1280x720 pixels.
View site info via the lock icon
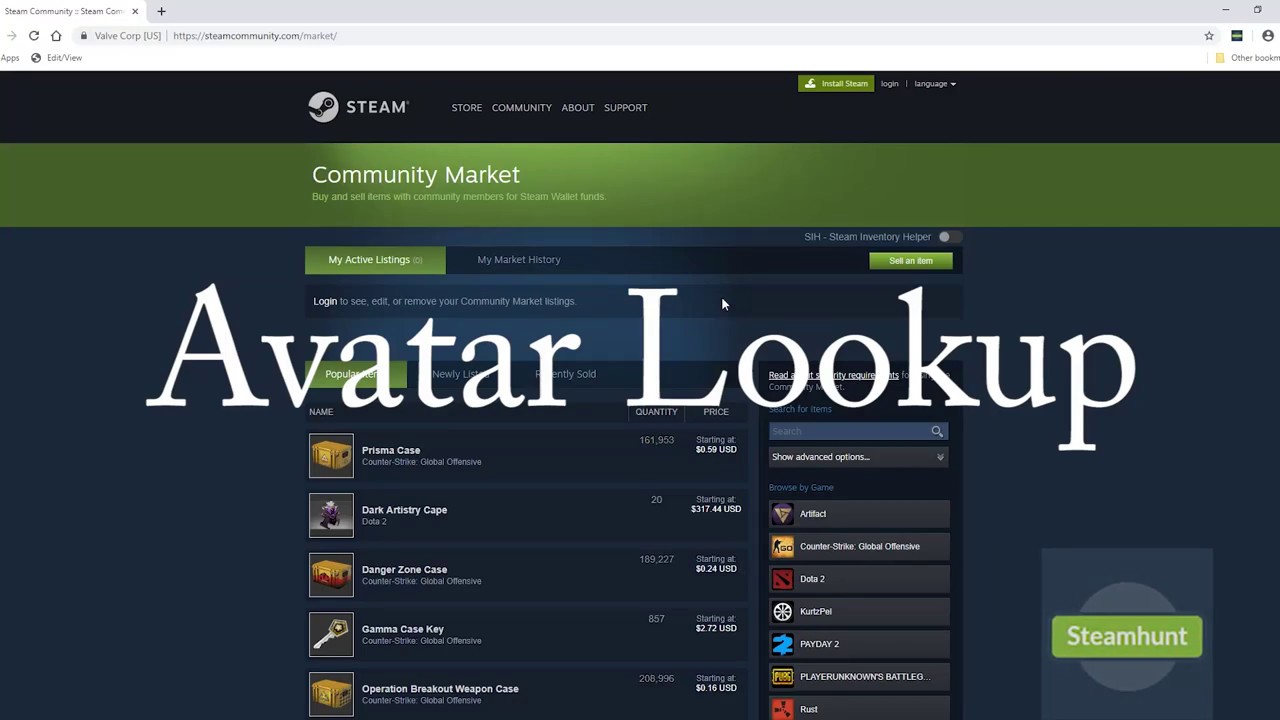84,35
